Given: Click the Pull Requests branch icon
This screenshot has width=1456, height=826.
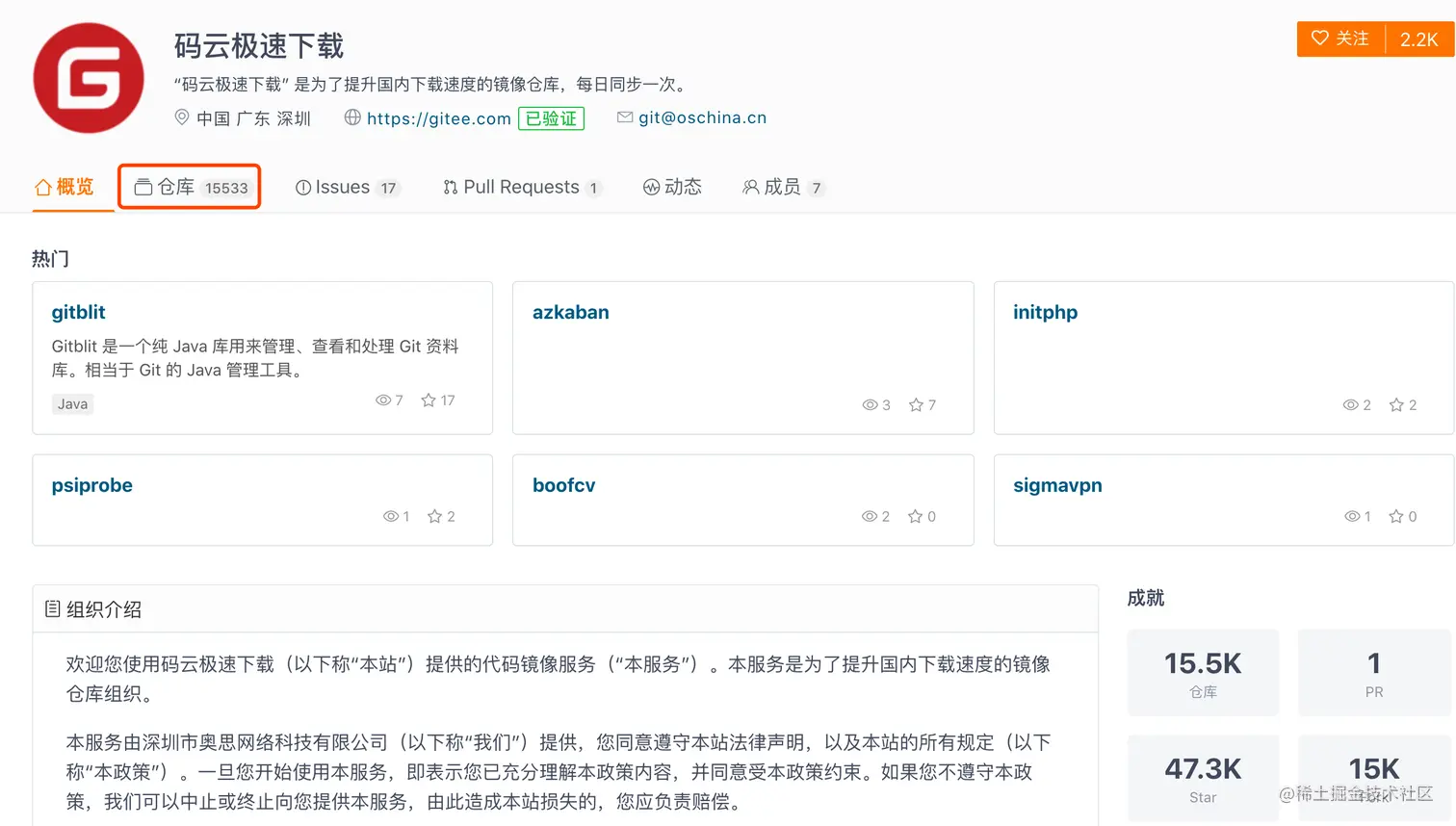Looking at the screenshot, I should point(451,188).
